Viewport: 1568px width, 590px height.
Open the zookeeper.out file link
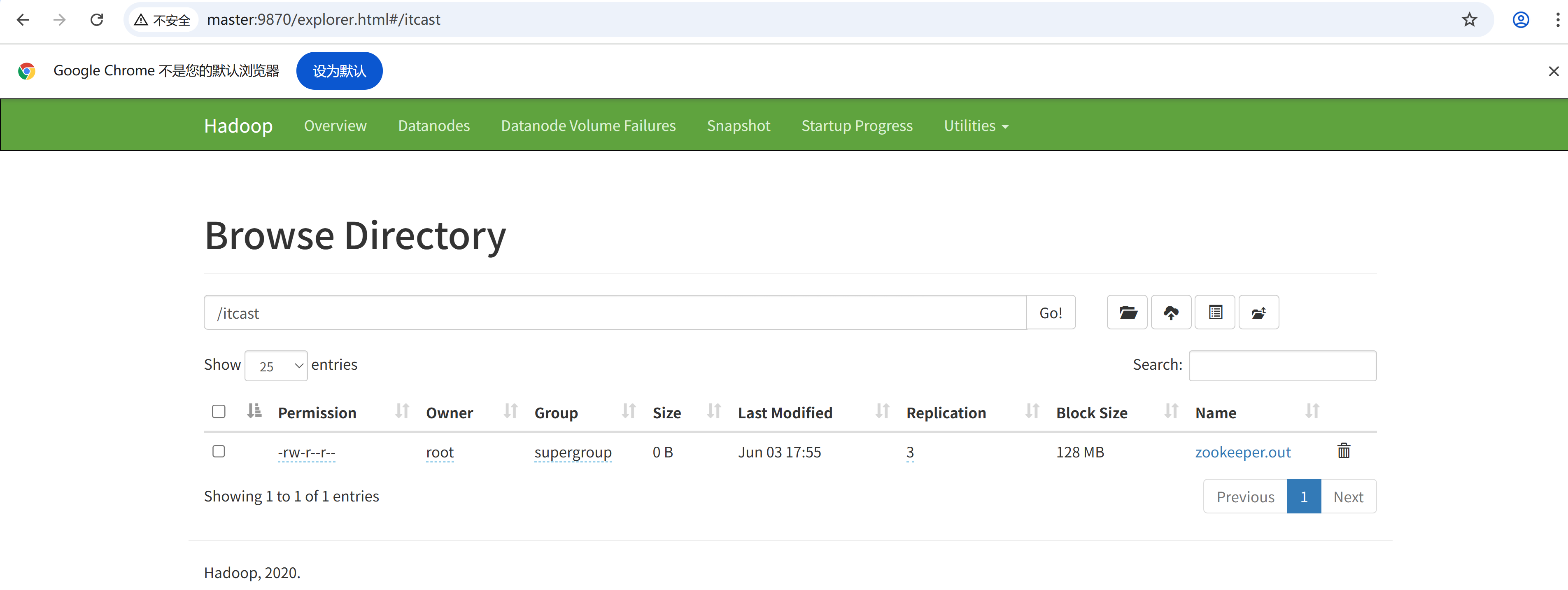[1242, 452]
